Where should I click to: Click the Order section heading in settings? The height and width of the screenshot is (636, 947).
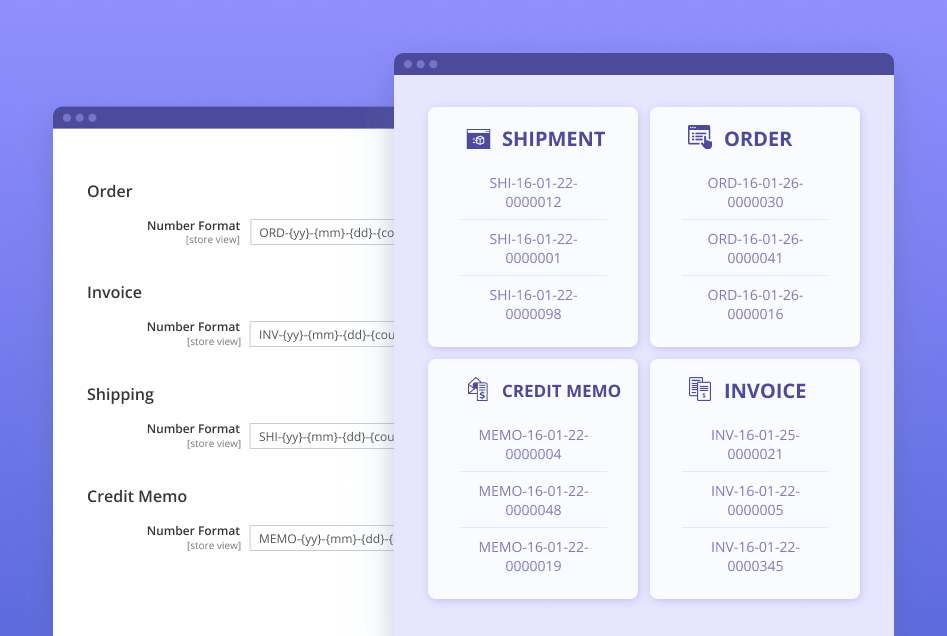109,191
